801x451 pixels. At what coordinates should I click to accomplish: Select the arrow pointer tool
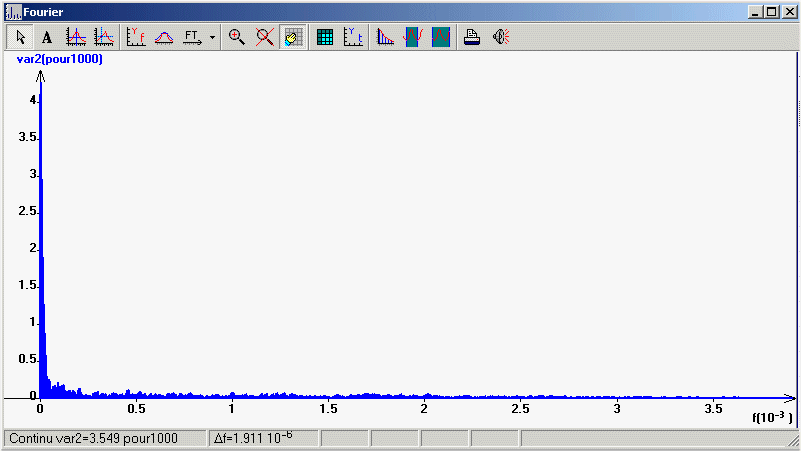[21, 37]
